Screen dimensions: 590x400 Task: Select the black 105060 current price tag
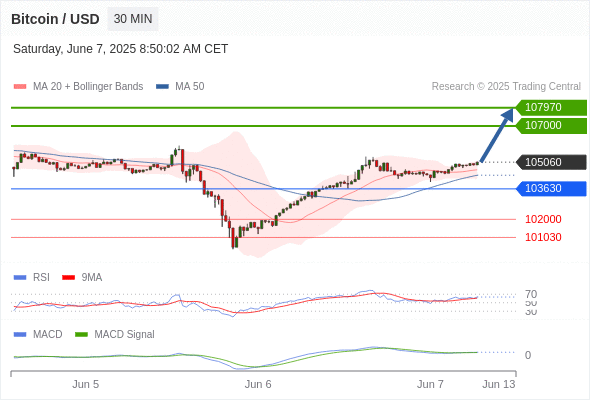(551, 162)
